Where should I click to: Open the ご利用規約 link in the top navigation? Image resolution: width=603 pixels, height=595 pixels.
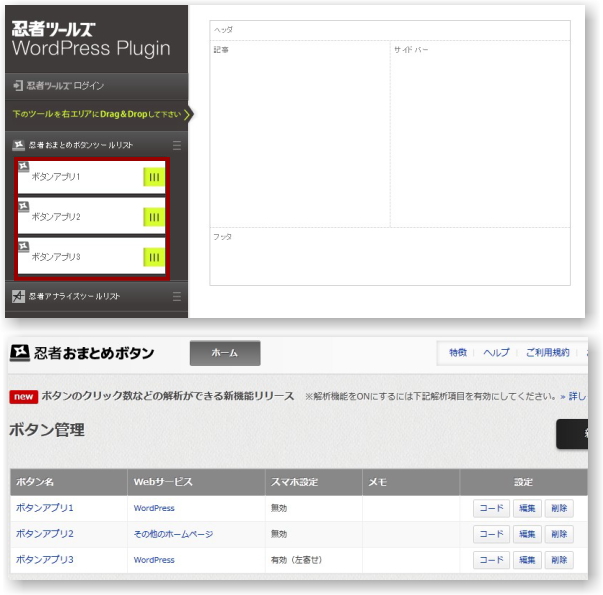pos(548,353)
